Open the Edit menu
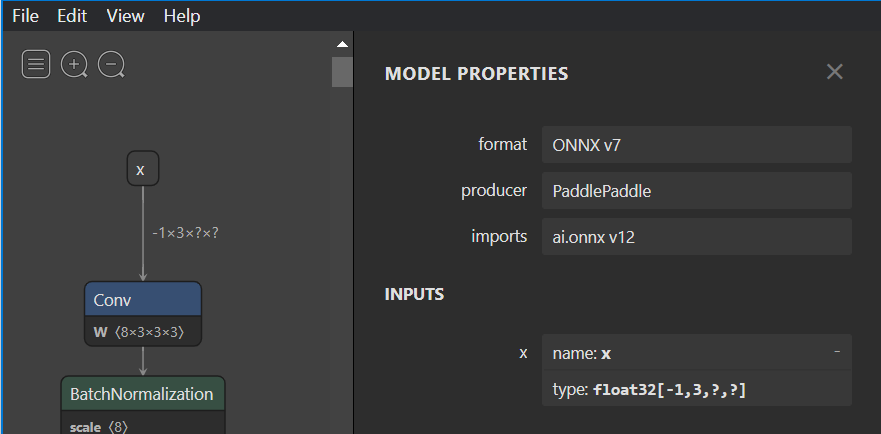The width and height of the screenshot is (881, 434). (72, 16)
